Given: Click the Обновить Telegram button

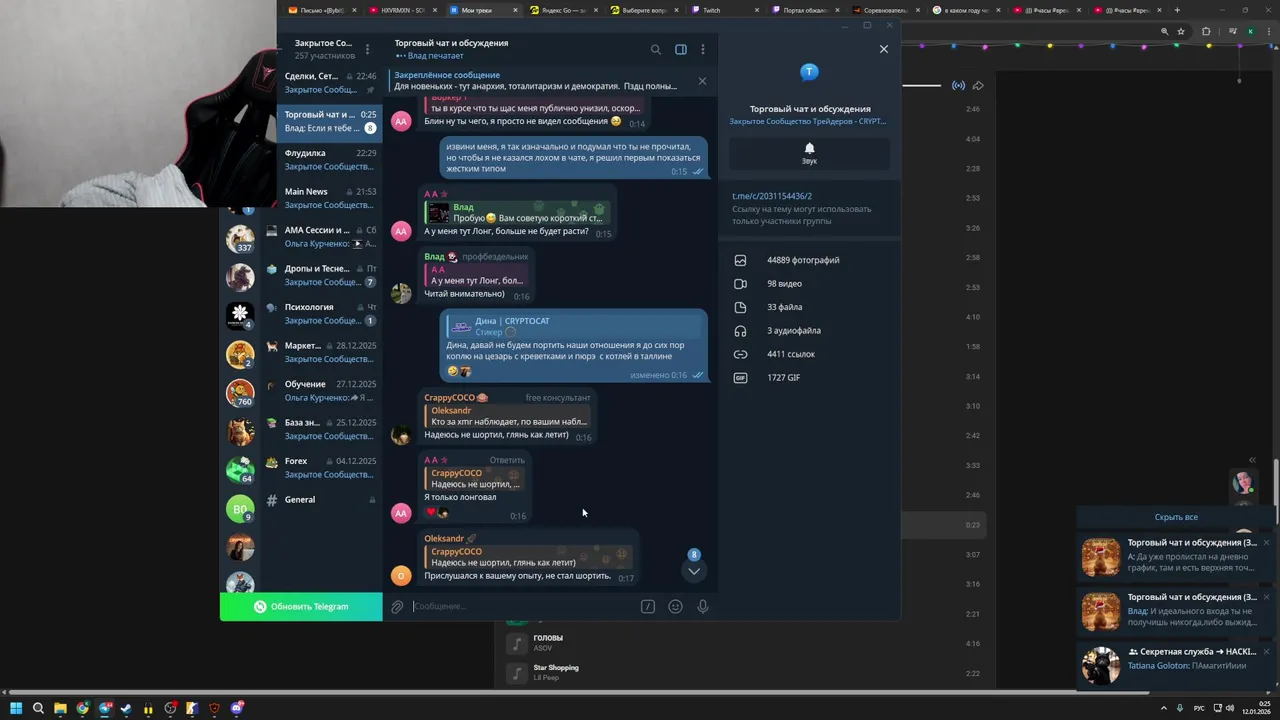Looking at the screenshot, I should 301,606.
